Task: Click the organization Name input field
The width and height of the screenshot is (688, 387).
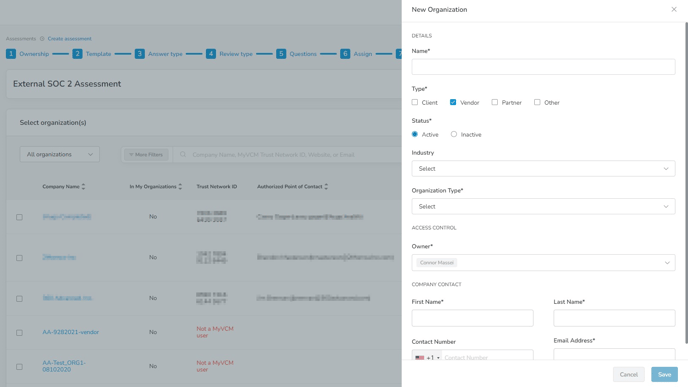Action: click(x=543, y=67)
